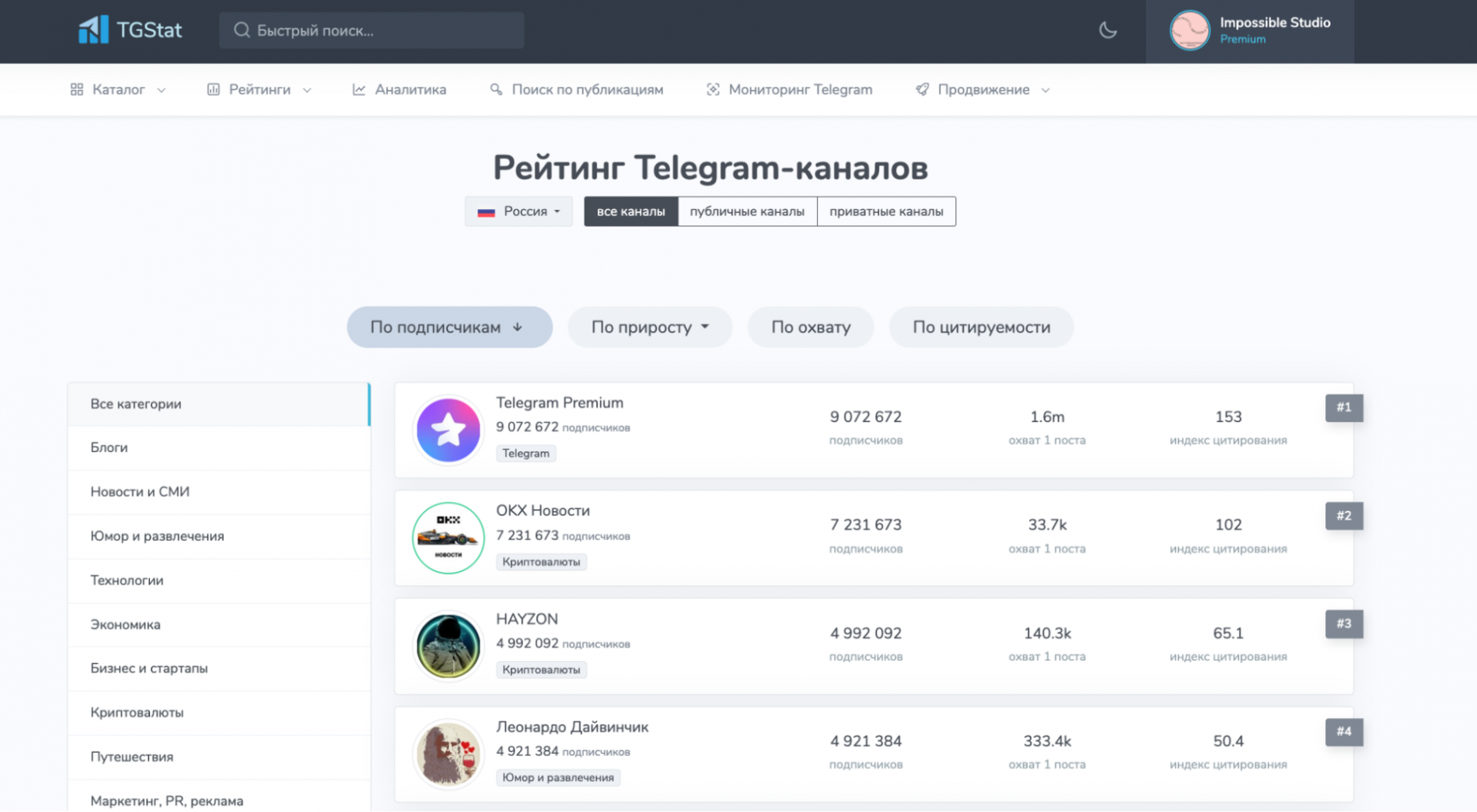Click sort arrow in По подписчикам

tap(518, 327)
